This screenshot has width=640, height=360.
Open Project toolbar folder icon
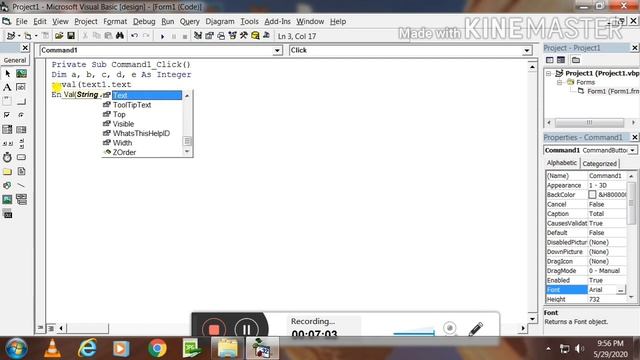point(59,36)
